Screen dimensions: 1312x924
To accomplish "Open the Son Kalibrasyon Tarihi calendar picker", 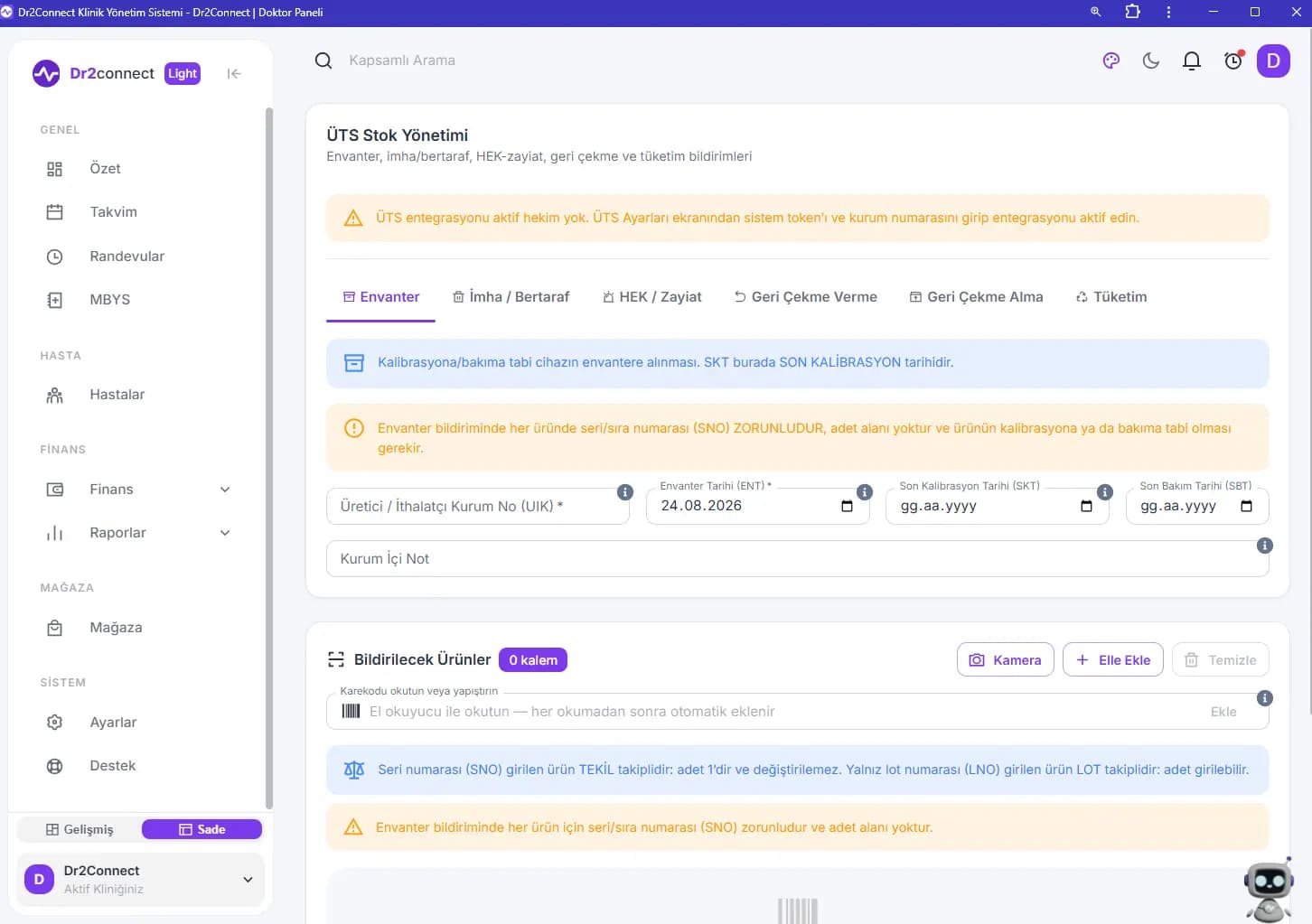I will [1086, 506].
